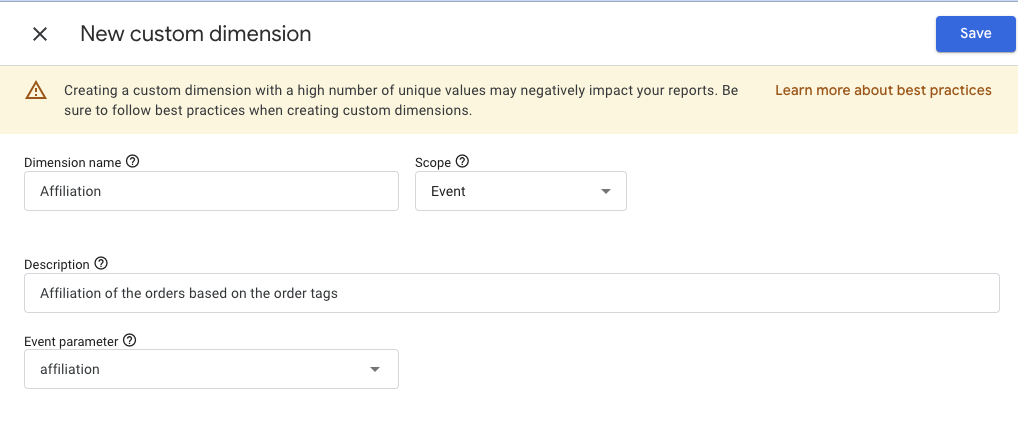Click the 'affiliation' event parameter value
Viewport: 1018px width, 433px height.
coord(70,370)
